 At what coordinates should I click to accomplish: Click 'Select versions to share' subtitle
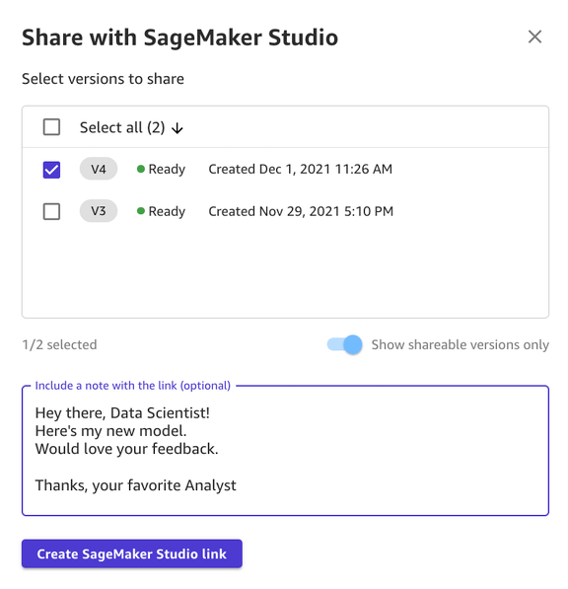point(103,79)
